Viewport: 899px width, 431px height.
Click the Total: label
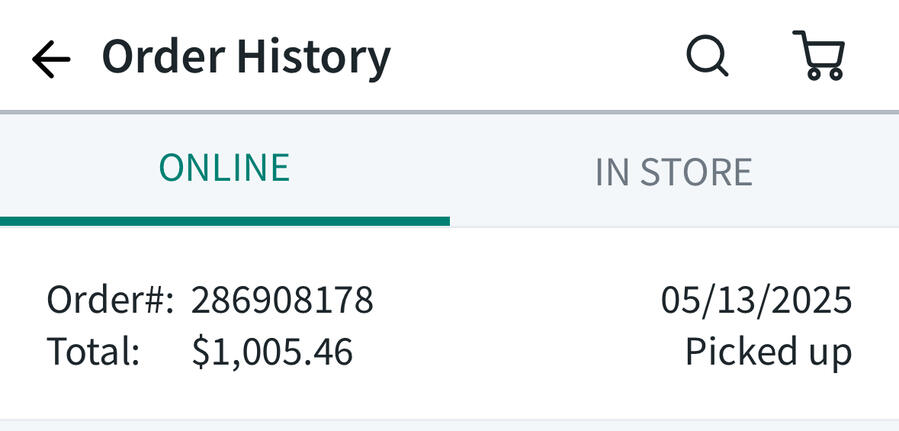(93, 352)
